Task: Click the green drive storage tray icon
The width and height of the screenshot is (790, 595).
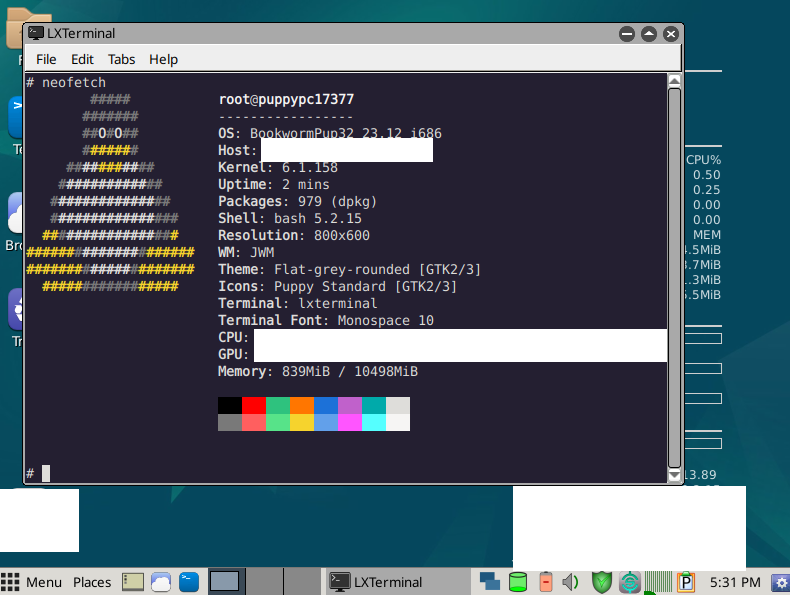Action: point(517,582)
